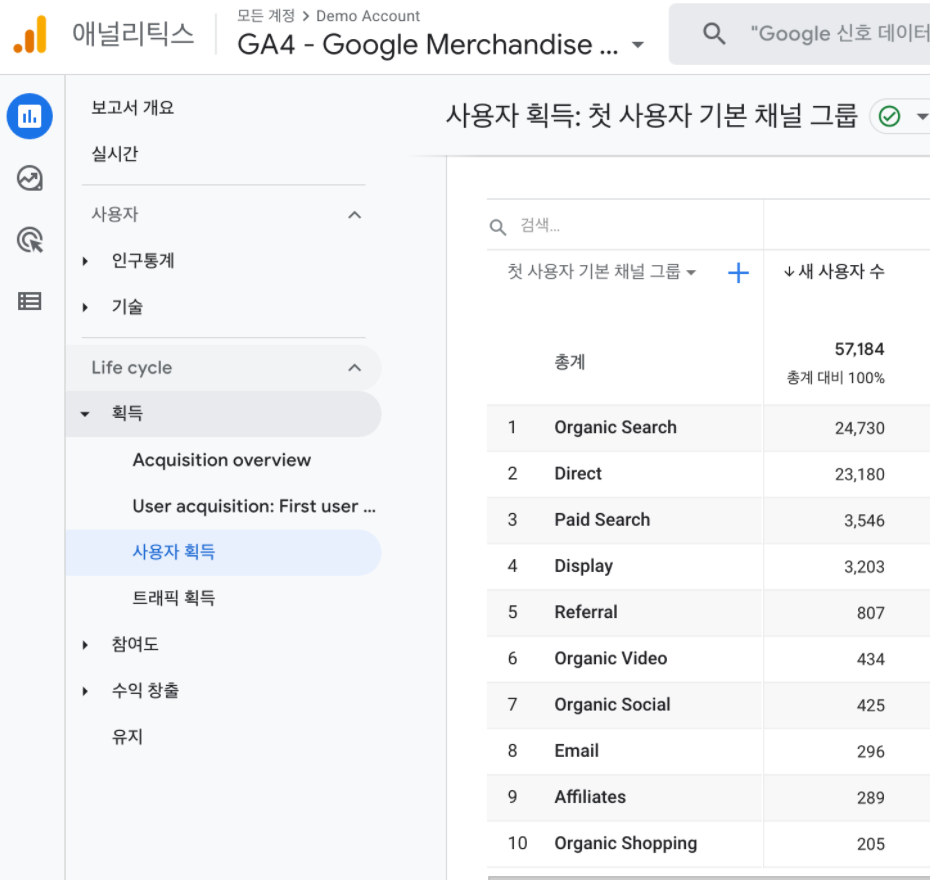Collapse the Life cycle section
This screenshot has width=935, height=891.
point(354,368)
